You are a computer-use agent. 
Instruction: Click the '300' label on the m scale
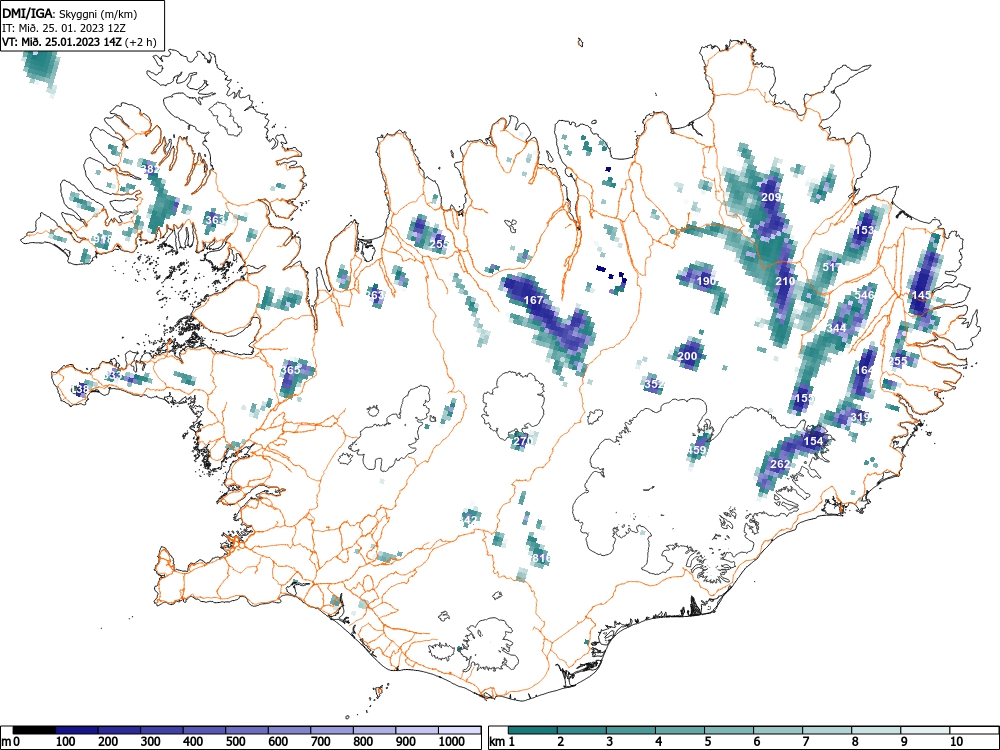pos(150,742)
